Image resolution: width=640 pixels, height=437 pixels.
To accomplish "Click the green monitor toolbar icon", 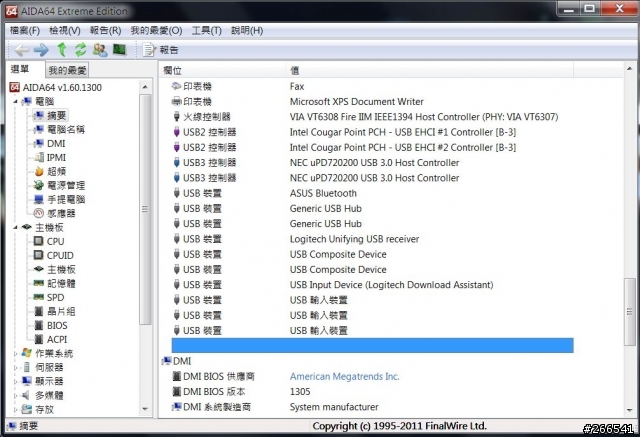I will click(x=120, y=49).
